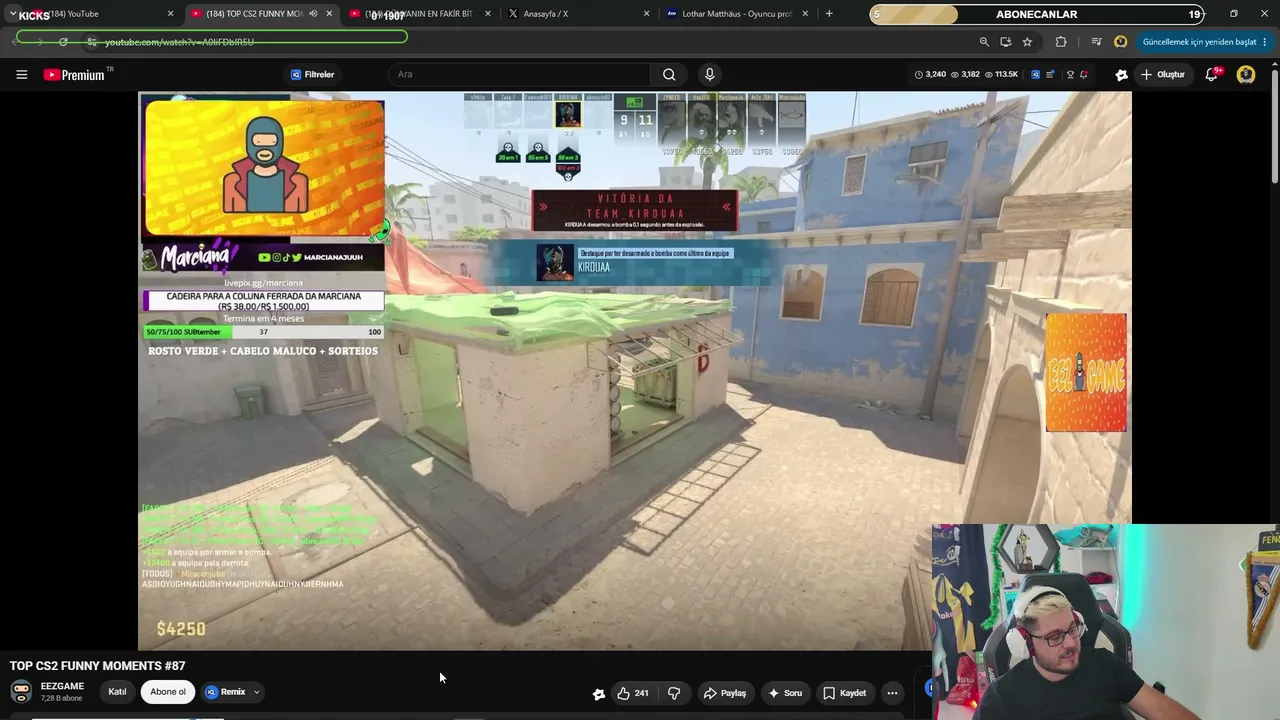The image size is (1280, 720).
Task: Close the Anasayfa / X tab
Action: [646, 14]
